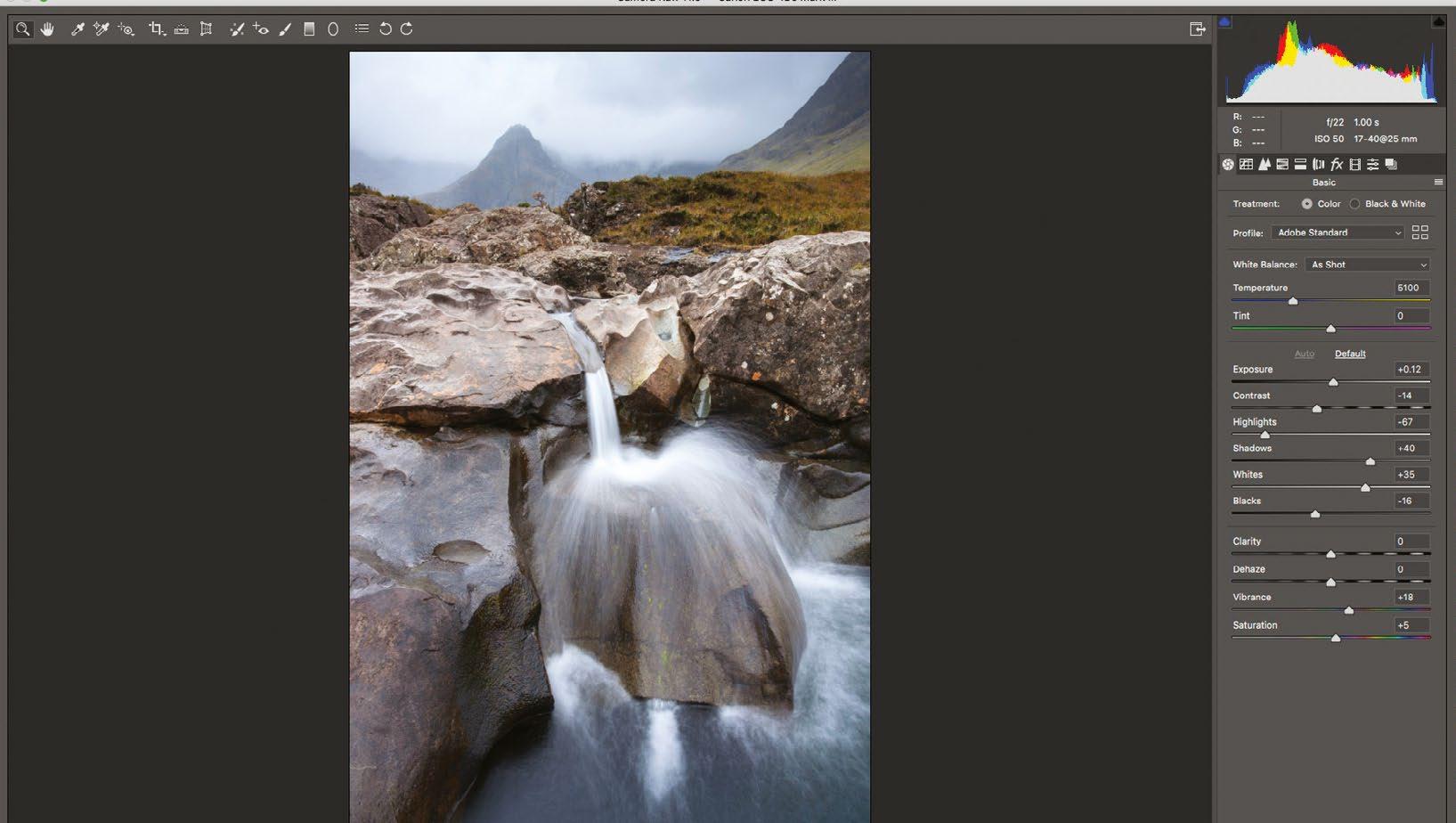This screenshot has height=823, width=1456.
Task: Toggle full screen mode icon
Action: [x=1198, y=29]
